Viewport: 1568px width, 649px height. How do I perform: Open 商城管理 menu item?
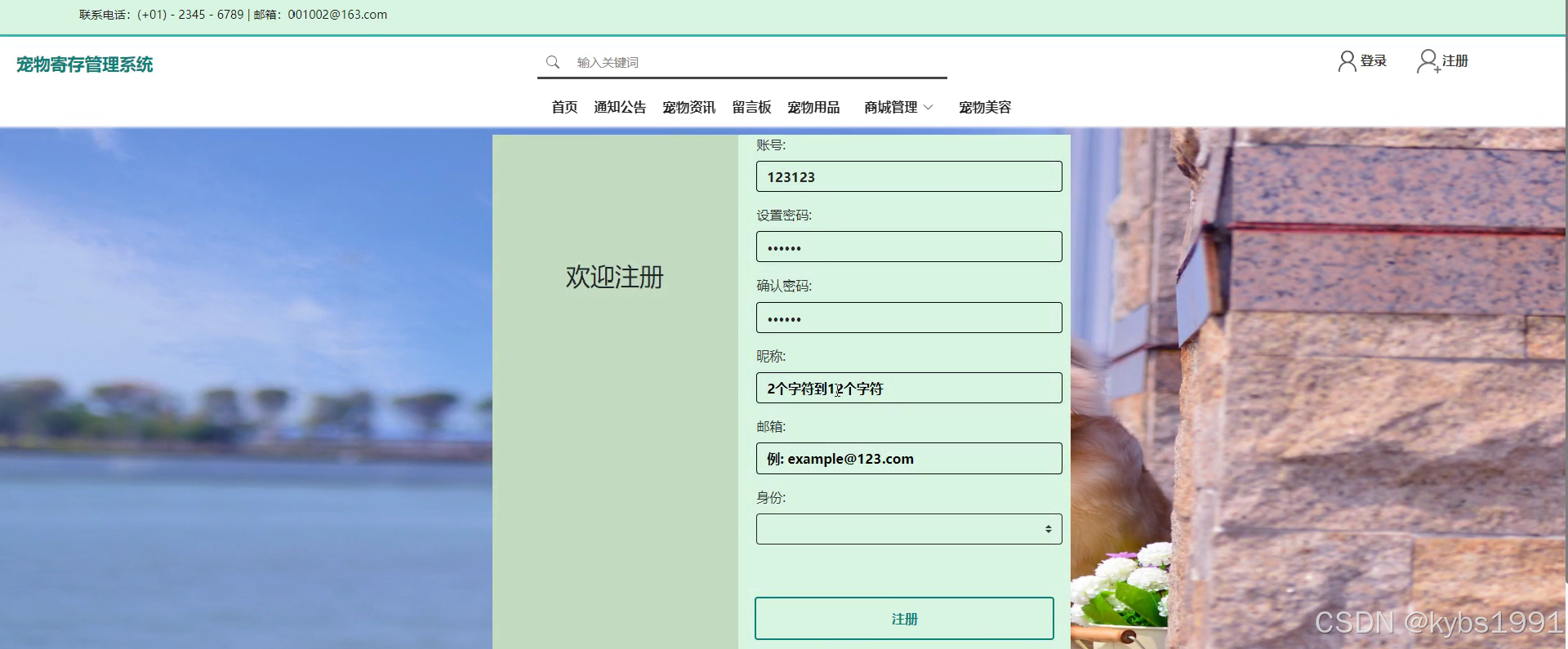(891, 107)
